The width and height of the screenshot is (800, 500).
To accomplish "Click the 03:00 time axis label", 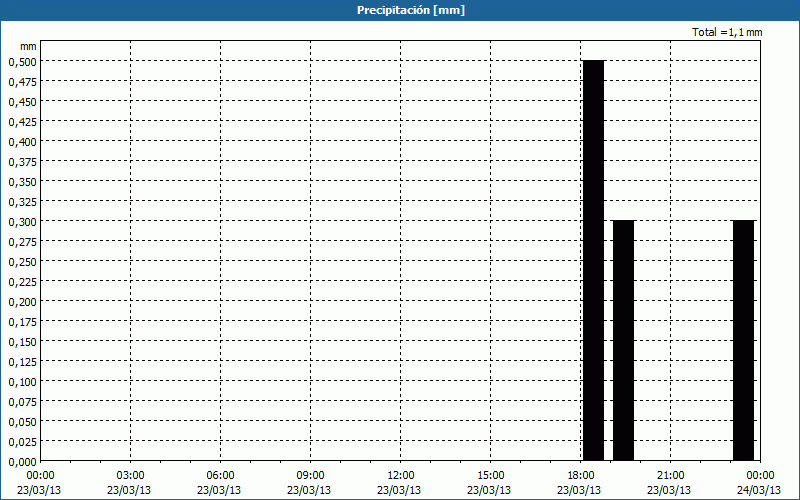I will pyautogui.click(x=130, y=476).
